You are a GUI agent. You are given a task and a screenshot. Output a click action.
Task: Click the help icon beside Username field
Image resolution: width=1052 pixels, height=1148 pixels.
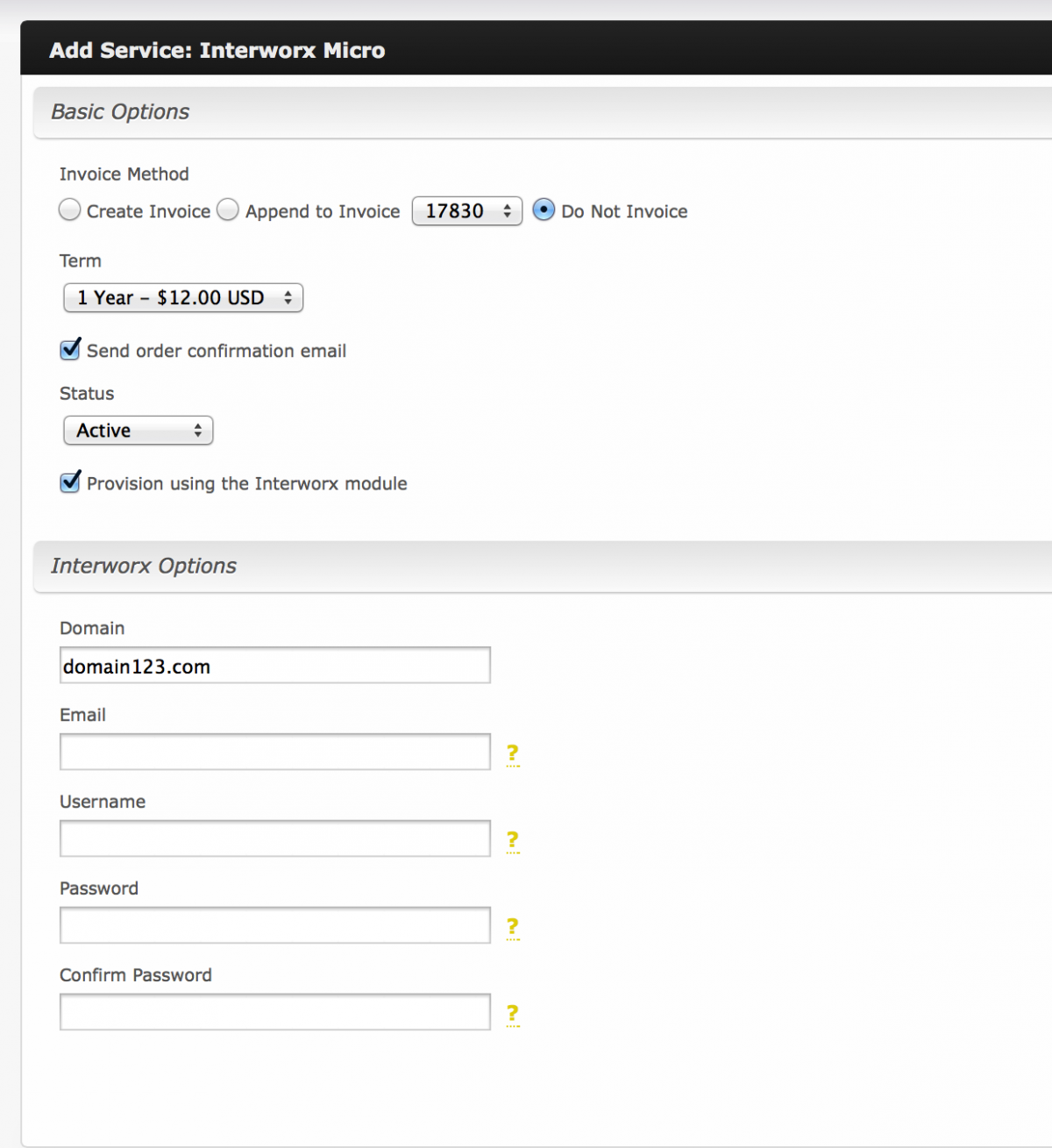point(513,841)
